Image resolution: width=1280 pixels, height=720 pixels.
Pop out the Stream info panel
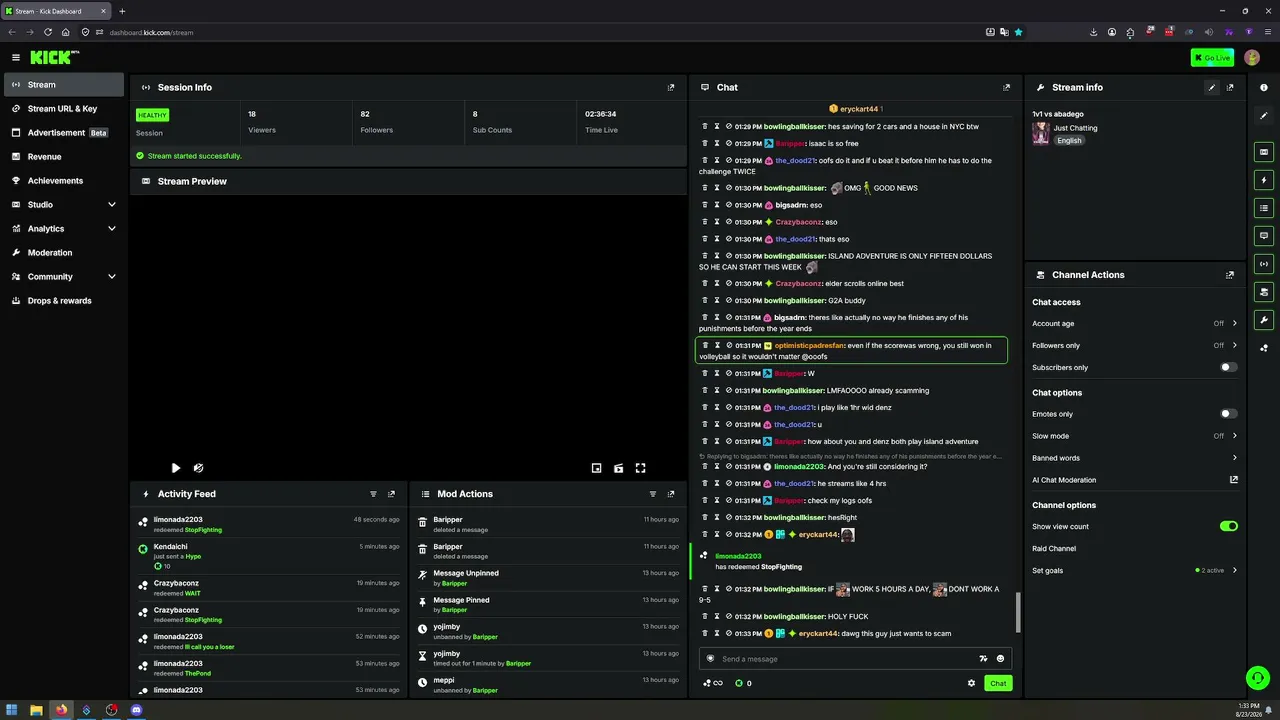point(1230,87)
